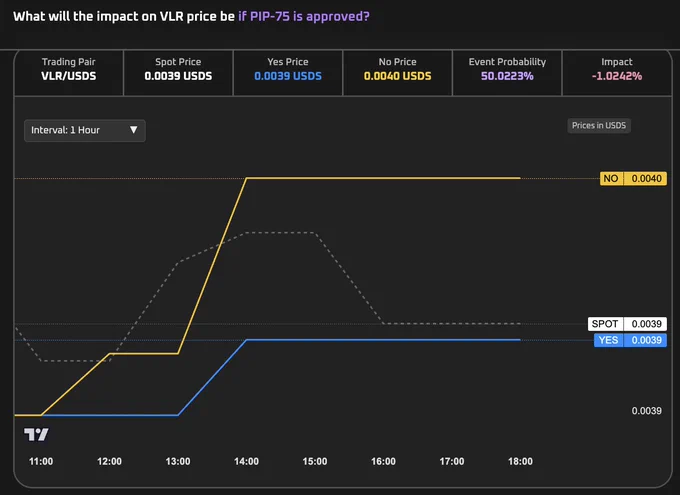Click the 18:00 time axis label
Viewport: 680px width, 495px height.
pos(520,461)
